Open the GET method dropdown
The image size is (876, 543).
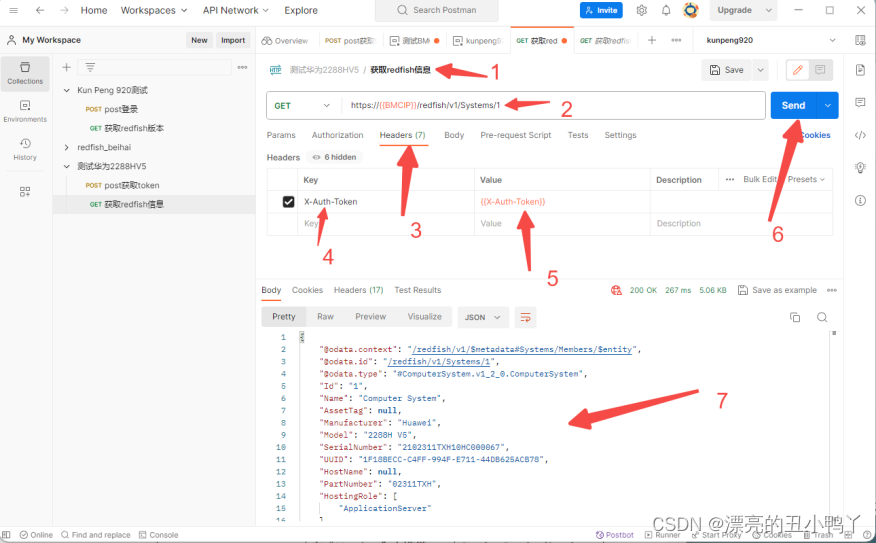point(303,105)
